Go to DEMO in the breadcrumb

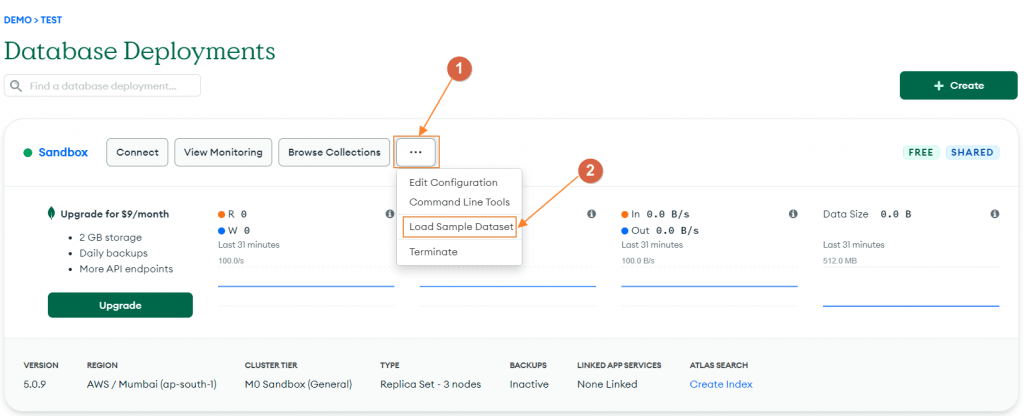pyautogui.click(x=18, y=20)
